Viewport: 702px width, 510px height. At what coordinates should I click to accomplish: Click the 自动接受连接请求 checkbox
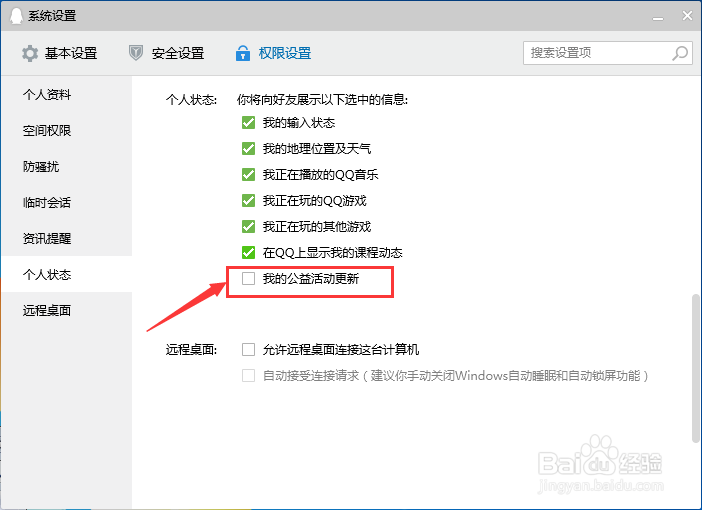[248, 375]
